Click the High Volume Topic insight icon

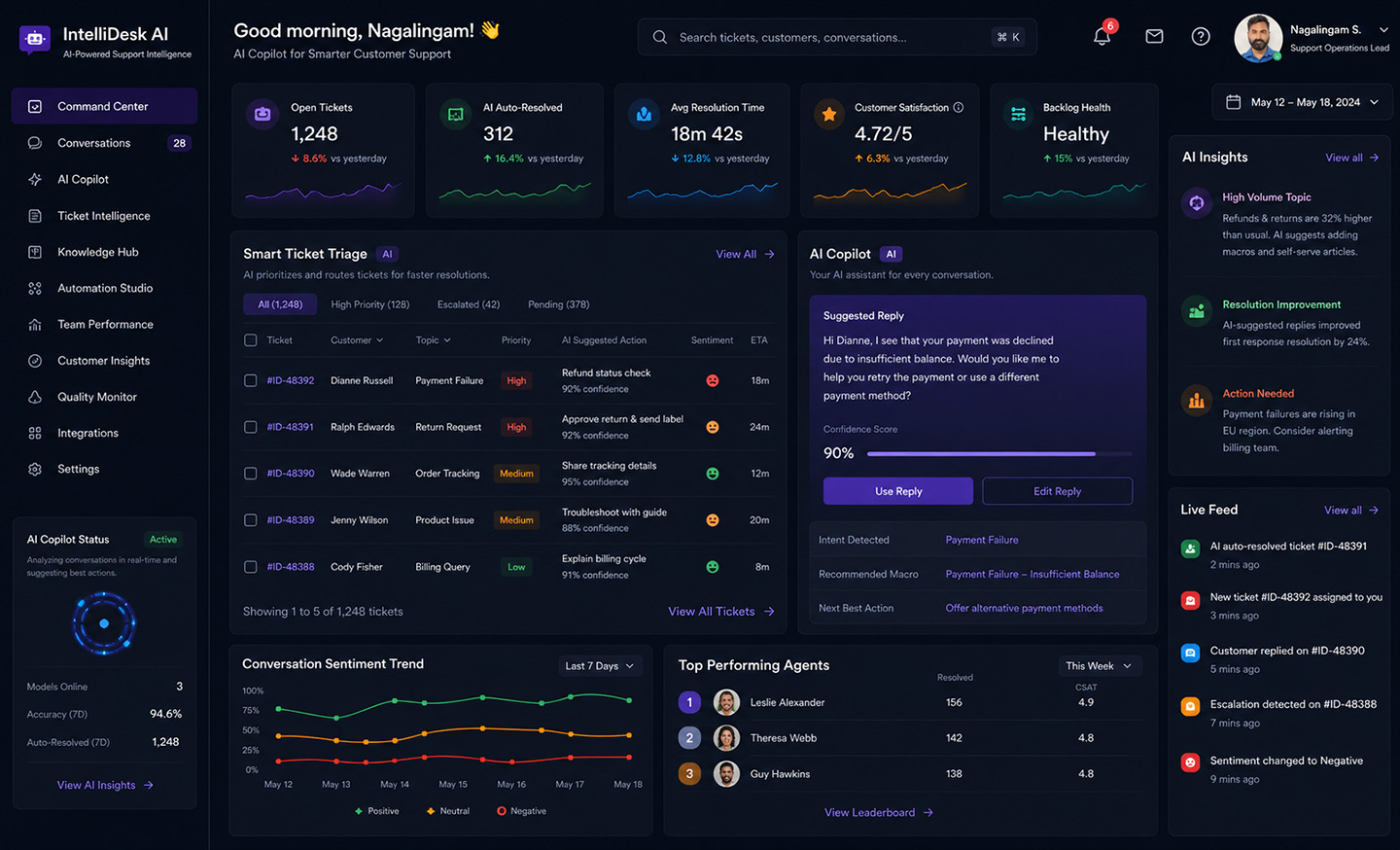[1197, 203]
